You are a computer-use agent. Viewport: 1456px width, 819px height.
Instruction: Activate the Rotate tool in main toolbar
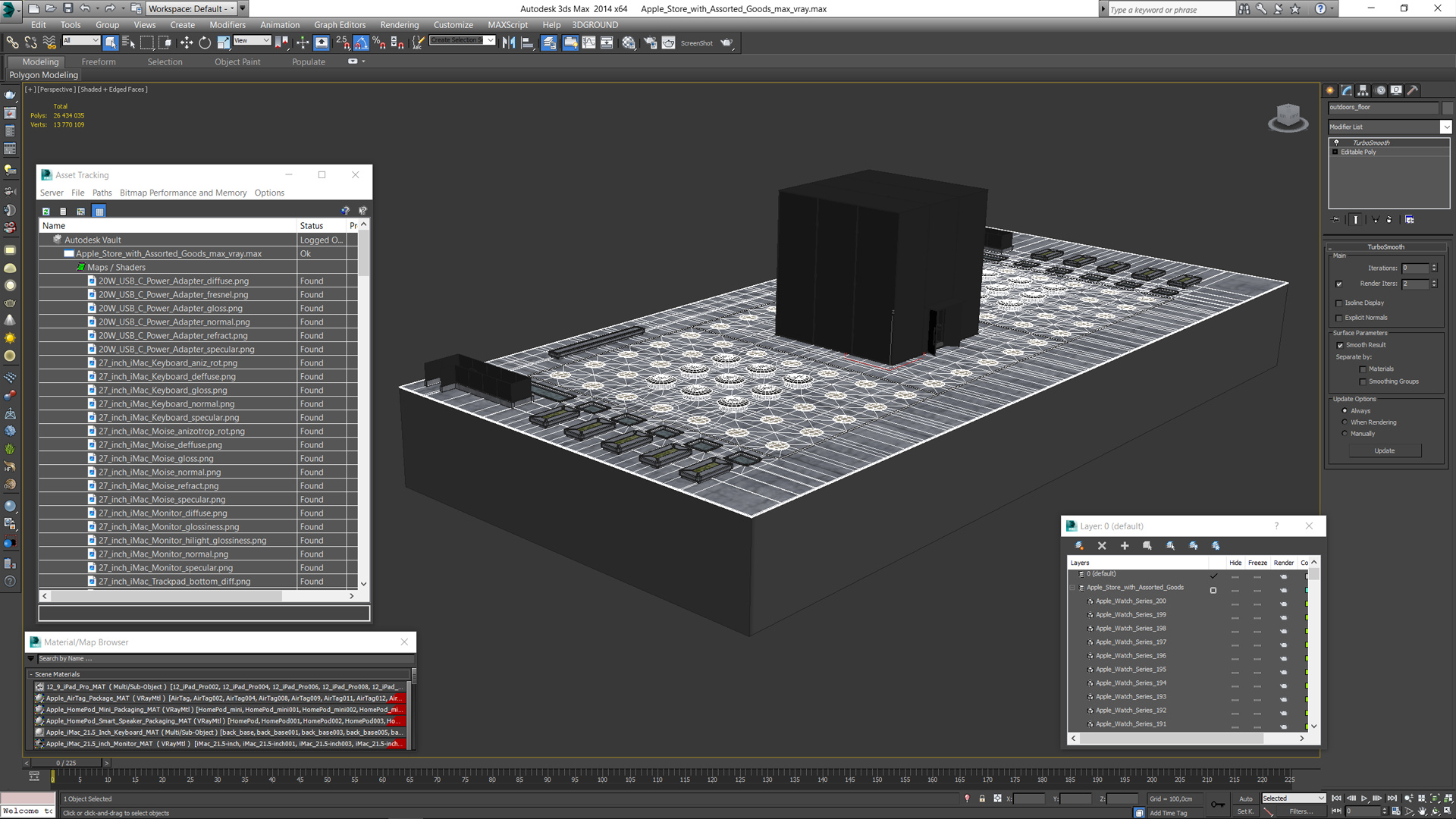(x=205, y=42)
